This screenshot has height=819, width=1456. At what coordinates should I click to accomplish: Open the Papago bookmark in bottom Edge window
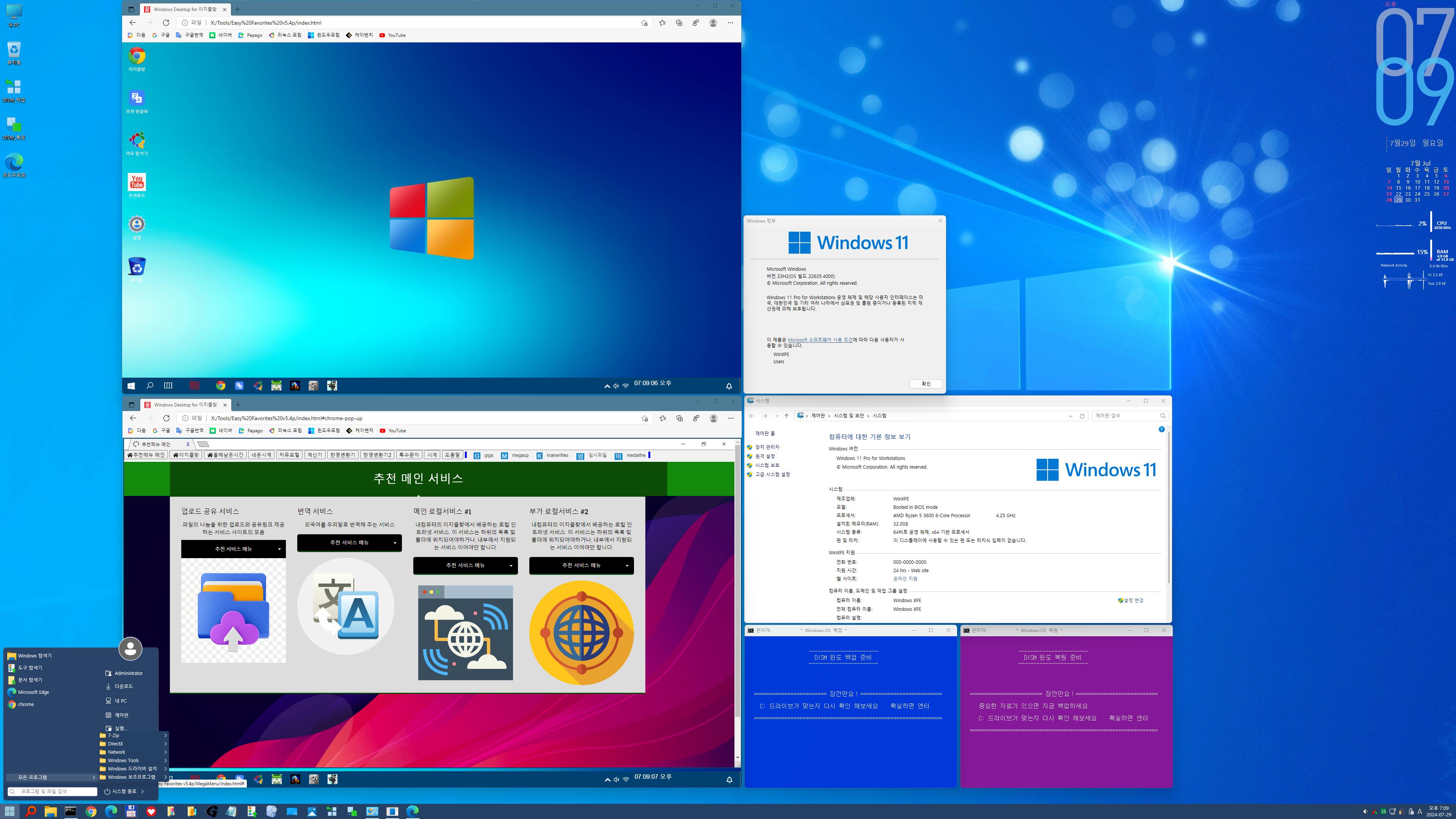[250, 431]
